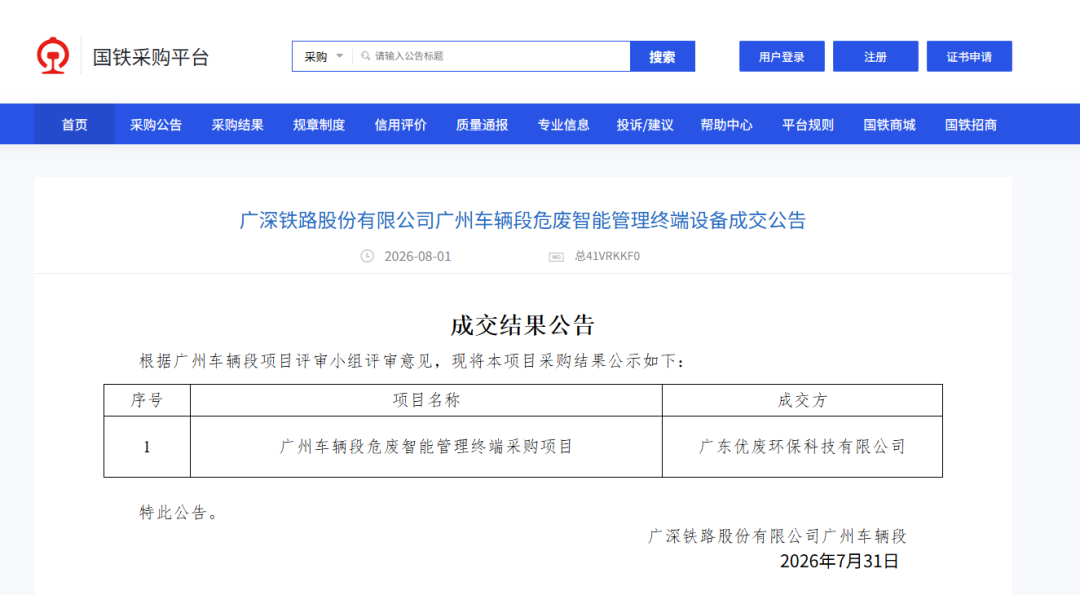Click the publish date 2026-08-01
Screen dimensions: 1080x595
pyautogui.click(x=417, y=256)
